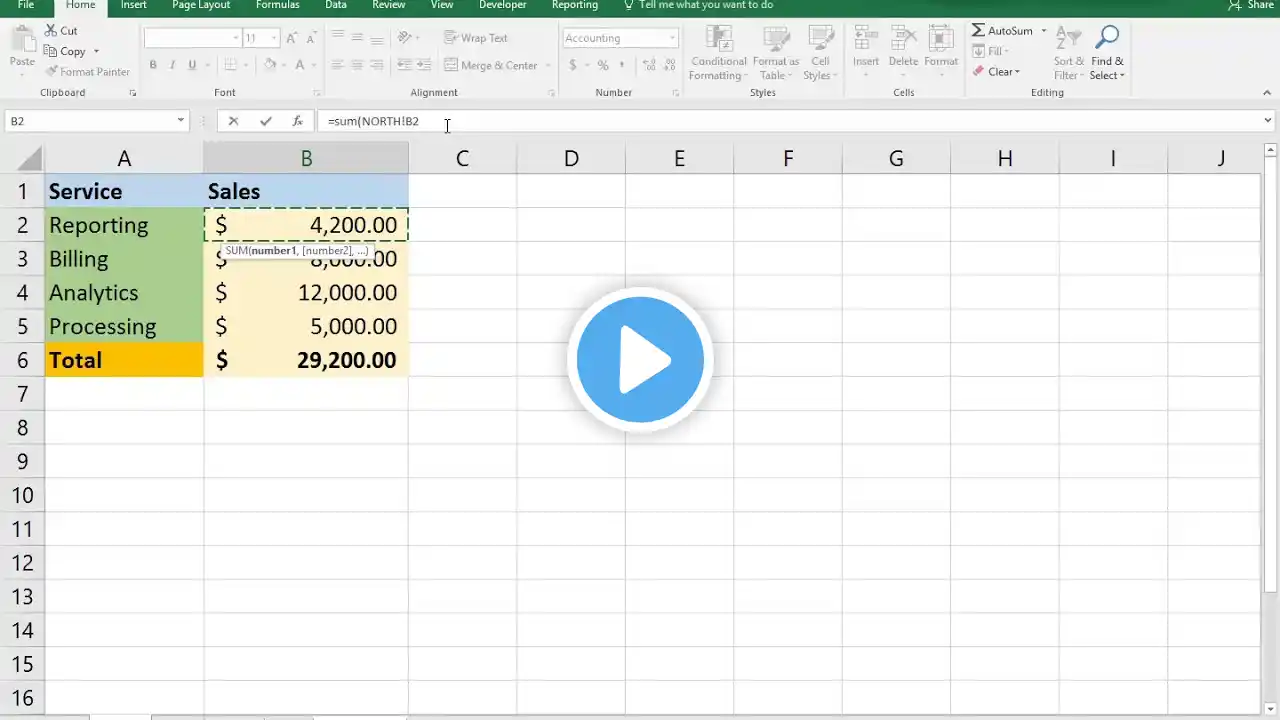Click inside the formula bar text
1280x720 pixels.
click(x=373, y=121)
